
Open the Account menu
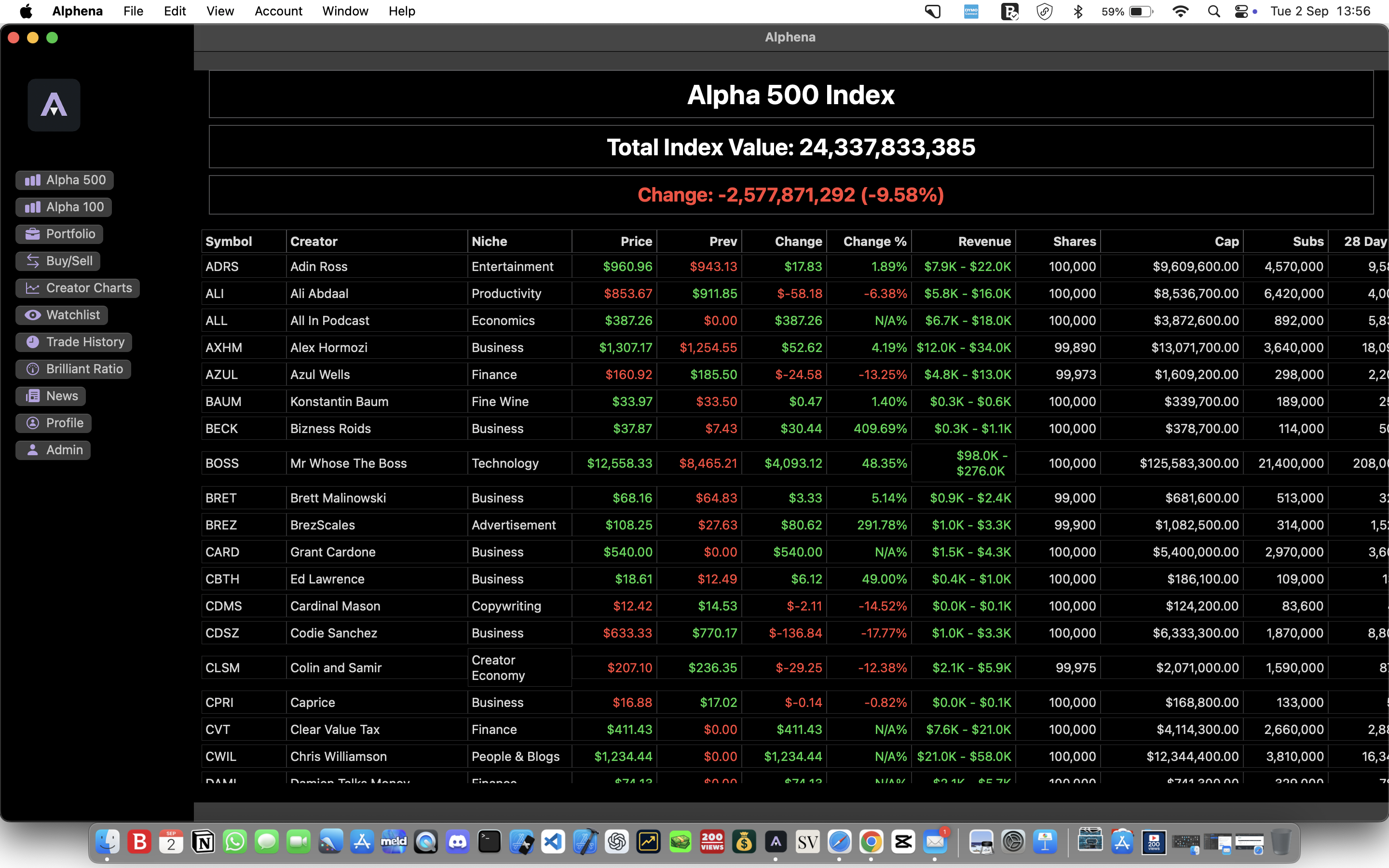pyautogui.click(x=278, y=12)
